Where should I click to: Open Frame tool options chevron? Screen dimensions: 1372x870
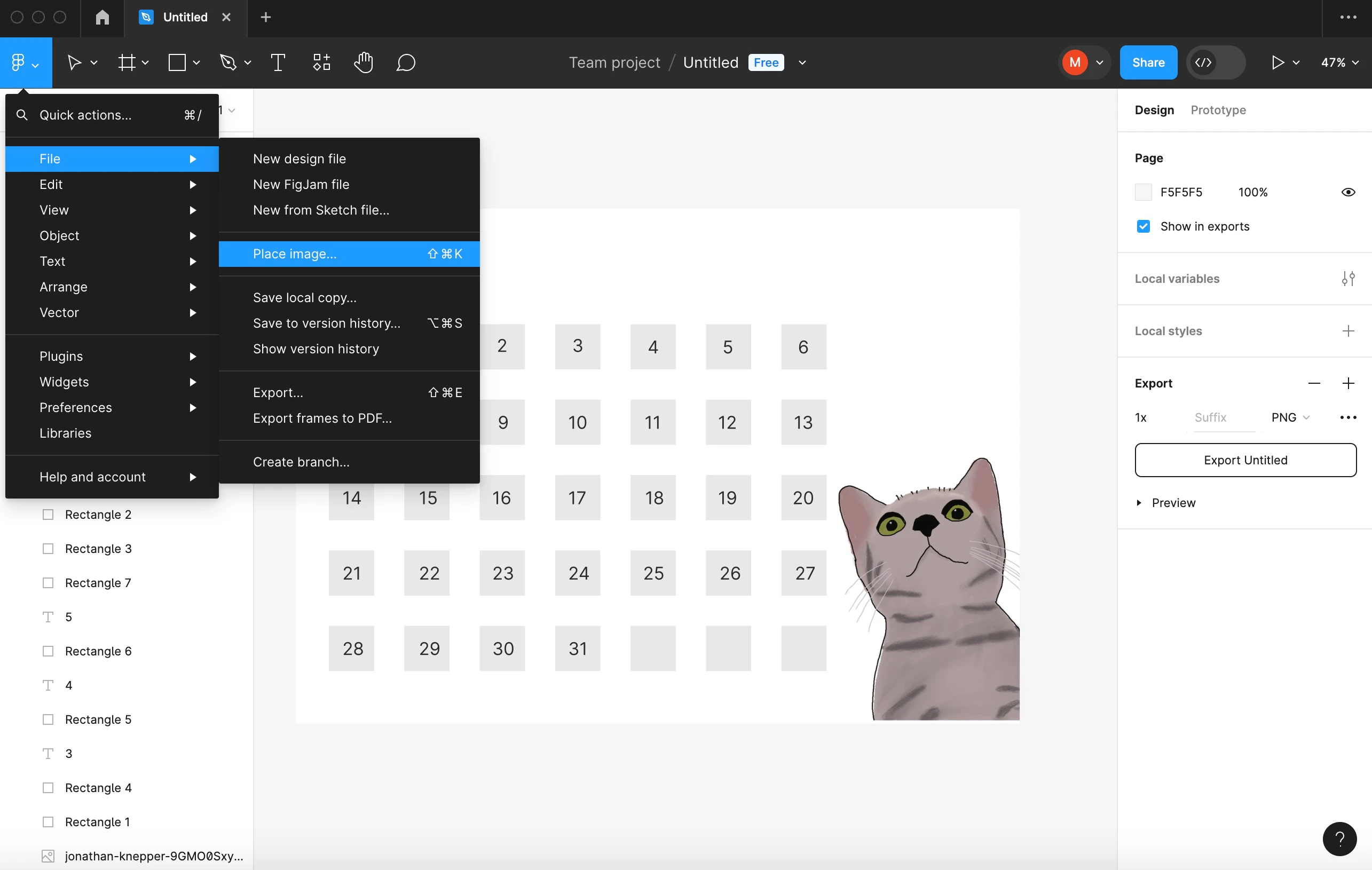[x=145, y=62]
